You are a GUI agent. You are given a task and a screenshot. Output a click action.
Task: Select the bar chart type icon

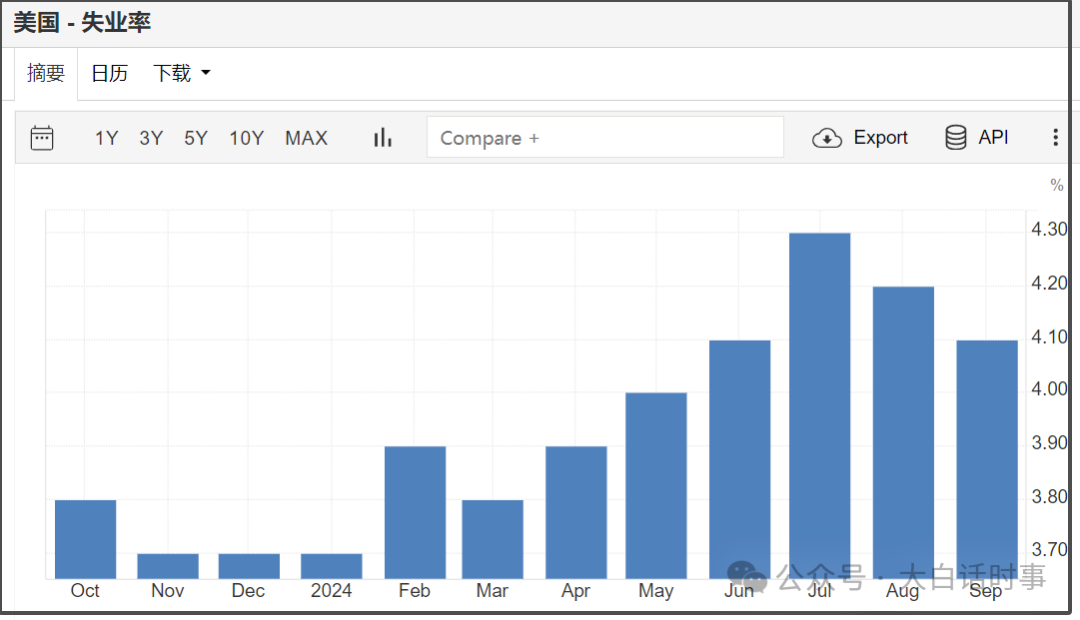pos(382,138)
